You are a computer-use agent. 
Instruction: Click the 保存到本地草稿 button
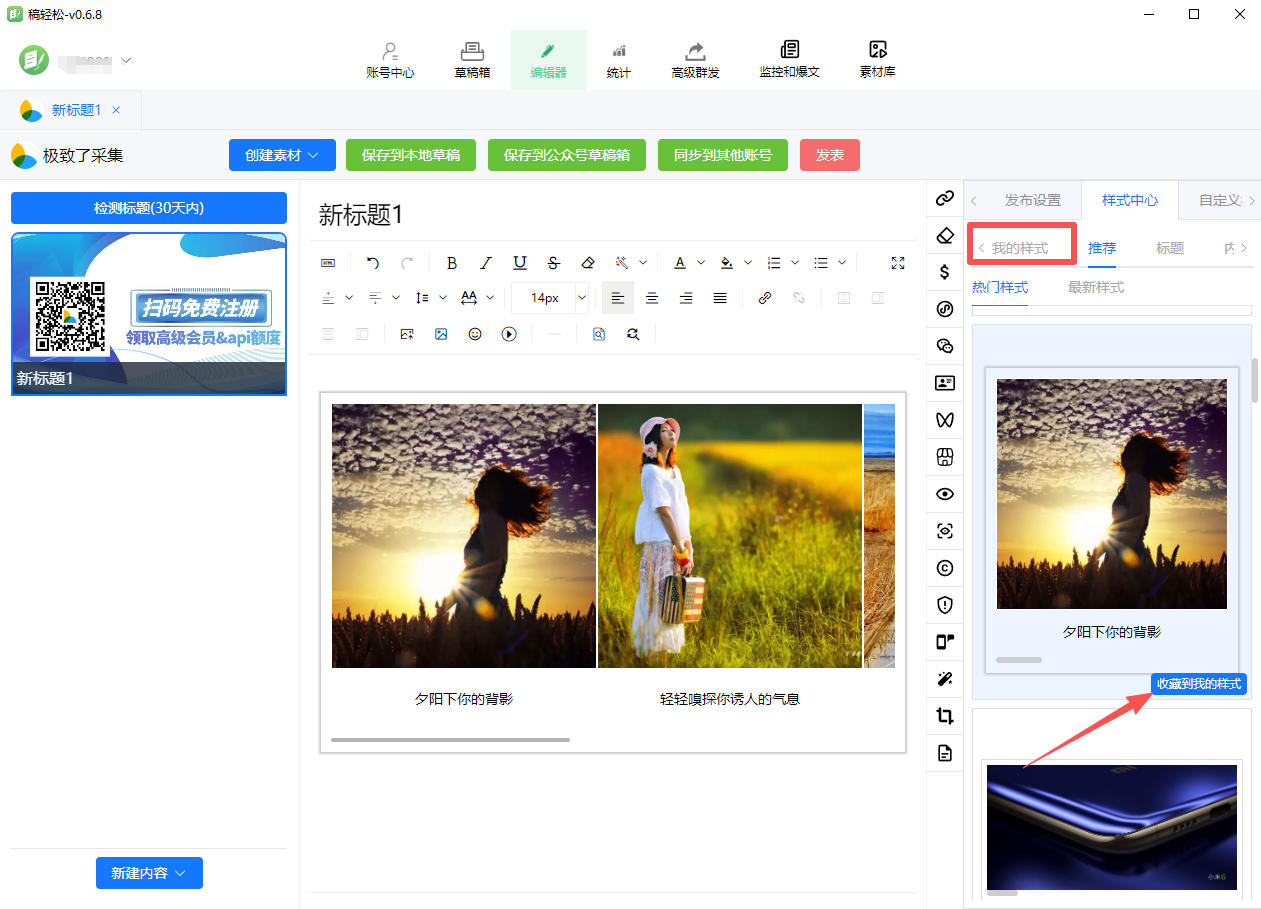click(x=411, y=155)
